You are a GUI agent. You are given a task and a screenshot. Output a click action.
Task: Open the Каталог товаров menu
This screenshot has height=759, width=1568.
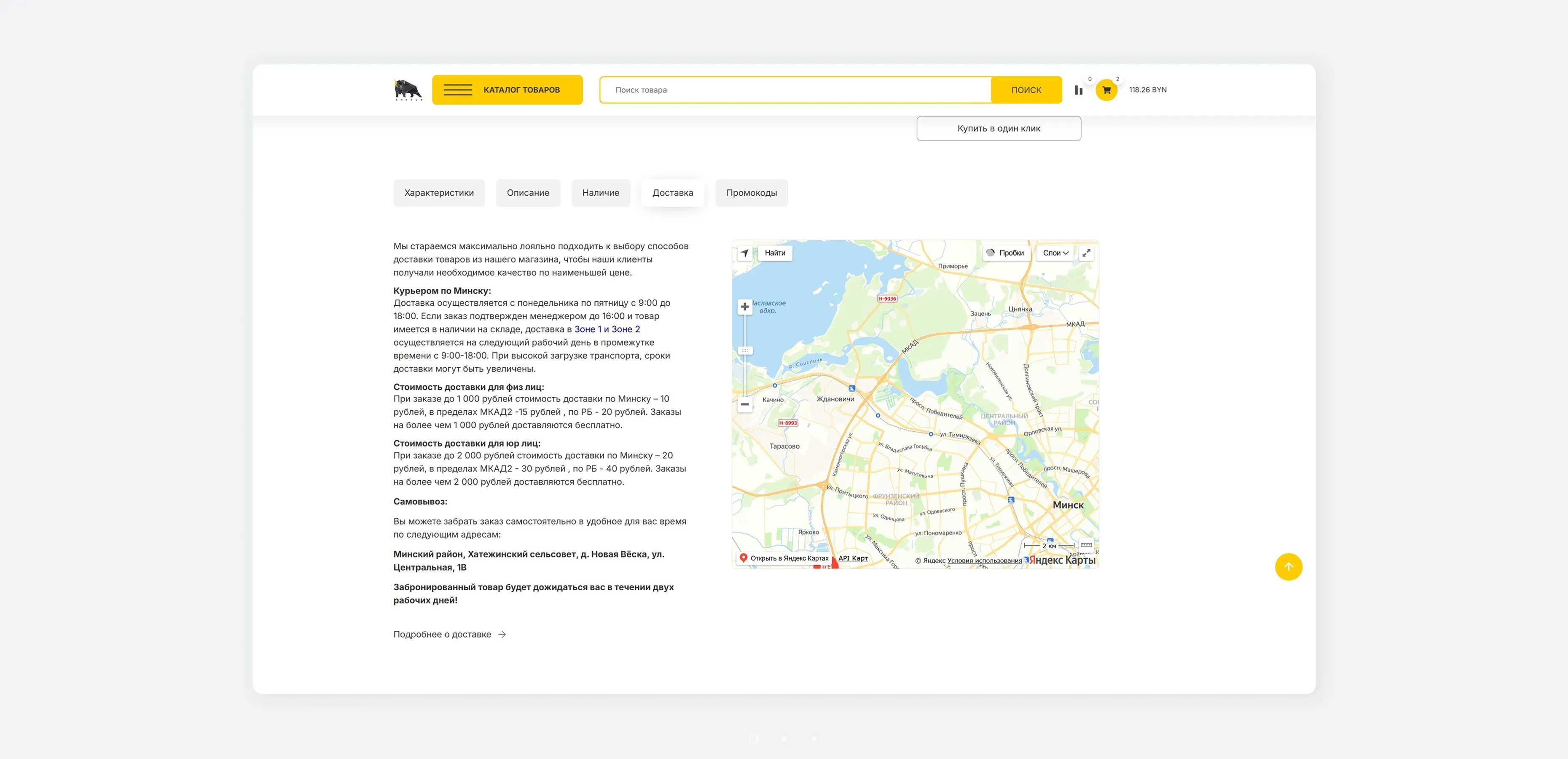click(x=507, y=89)
